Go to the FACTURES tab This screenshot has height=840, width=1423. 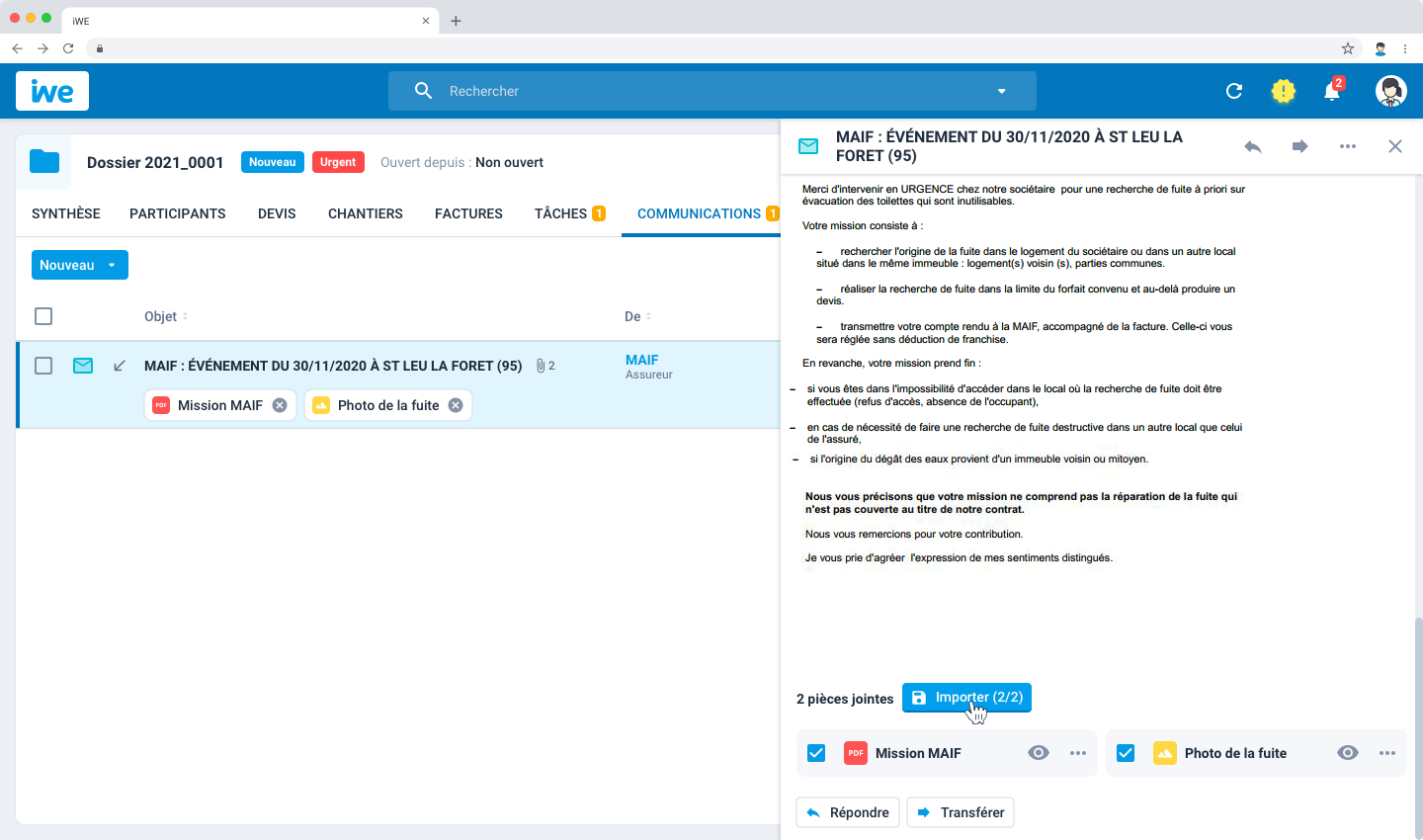tap(468, 213)
